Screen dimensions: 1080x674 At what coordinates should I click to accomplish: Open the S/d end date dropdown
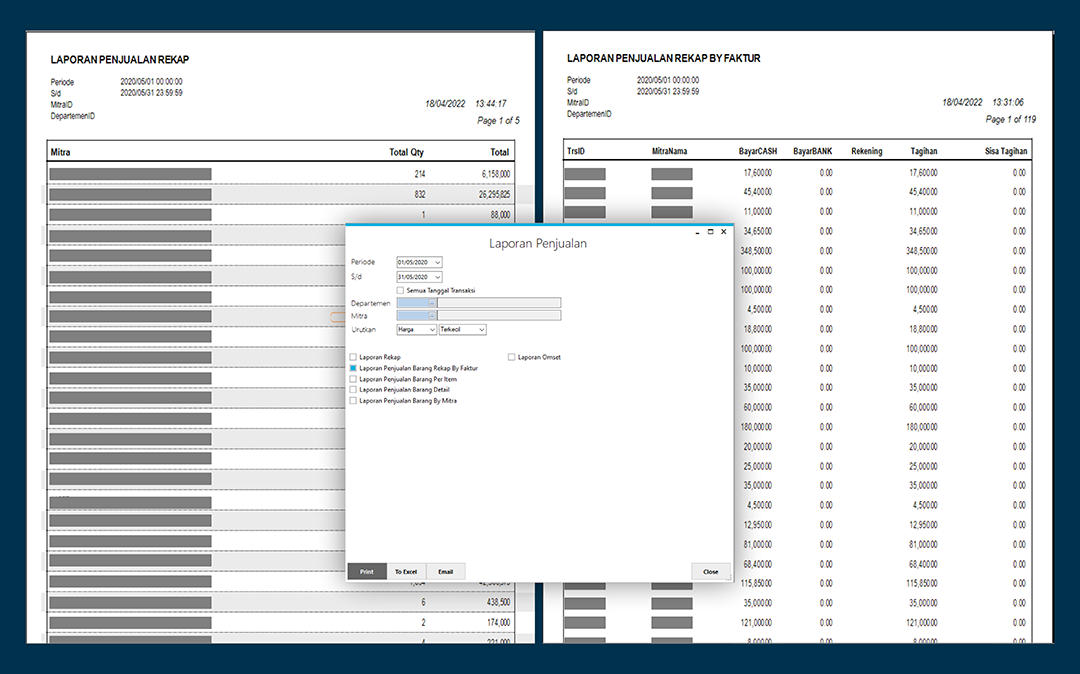pyautogui.click(x=437, y=277)
